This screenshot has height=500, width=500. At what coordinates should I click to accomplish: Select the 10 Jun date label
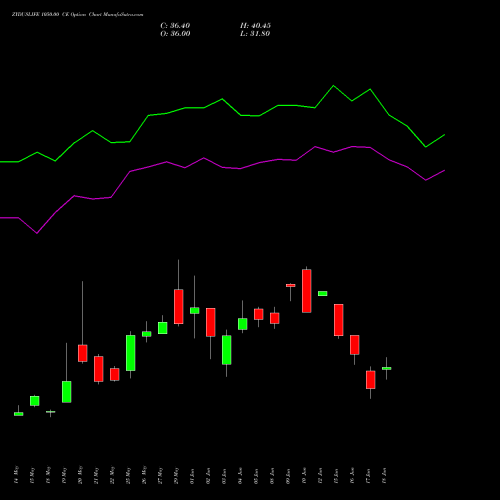(305, 476)
